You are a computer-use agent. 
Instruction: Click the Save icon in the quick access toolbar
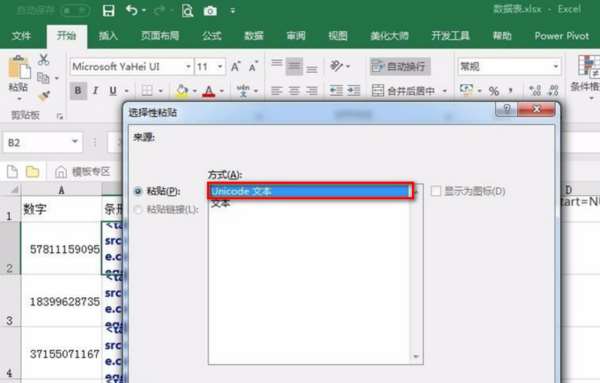pos(109,10)
